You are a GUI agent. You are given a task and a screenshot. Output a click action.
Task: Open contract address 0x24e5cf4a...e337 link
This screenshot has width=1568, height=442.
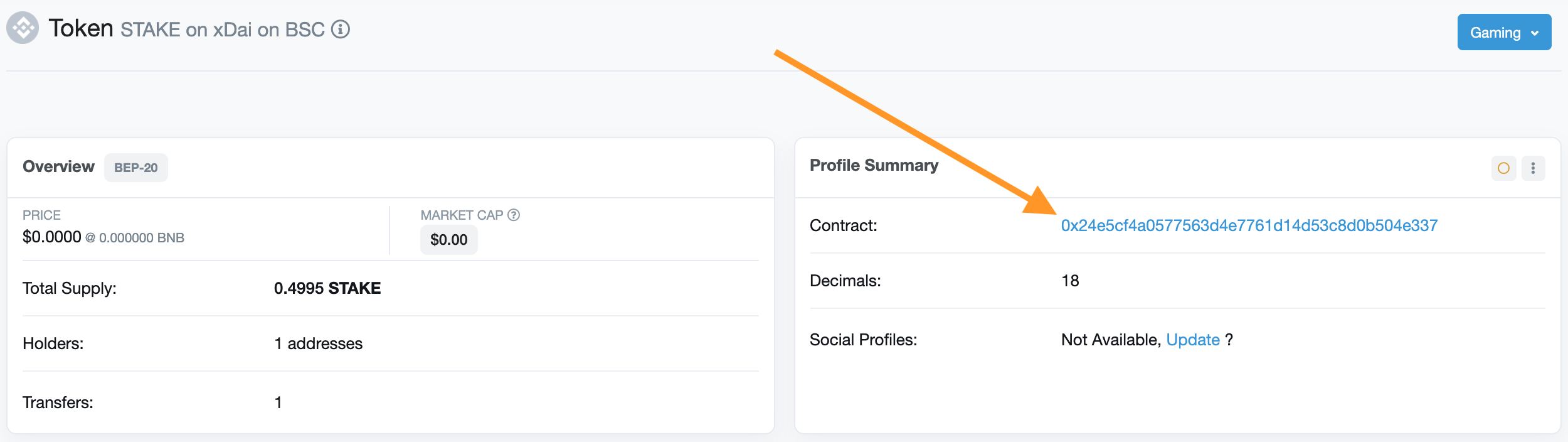pos(1249,225)
